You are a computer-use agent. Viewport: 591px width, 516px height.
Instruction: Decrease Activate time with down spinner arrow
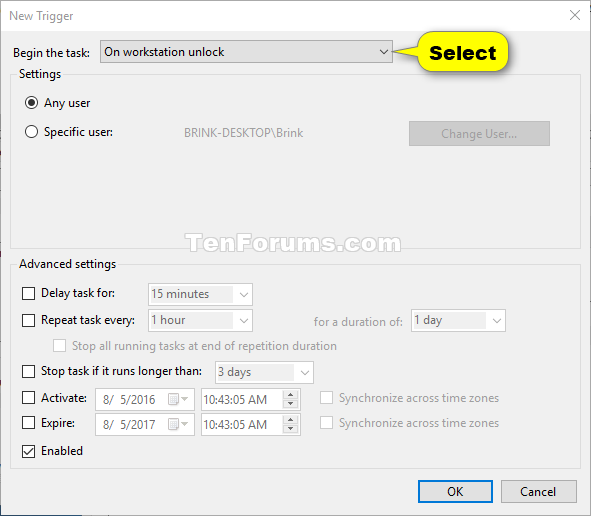pos(290,404)
